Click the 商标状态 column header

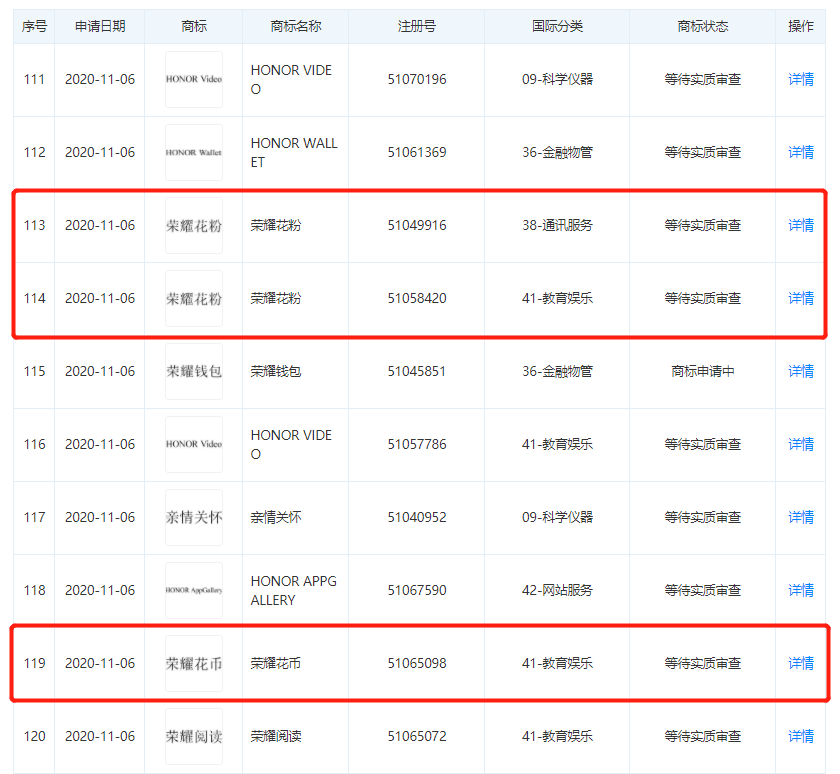click(x=702, y=27)
